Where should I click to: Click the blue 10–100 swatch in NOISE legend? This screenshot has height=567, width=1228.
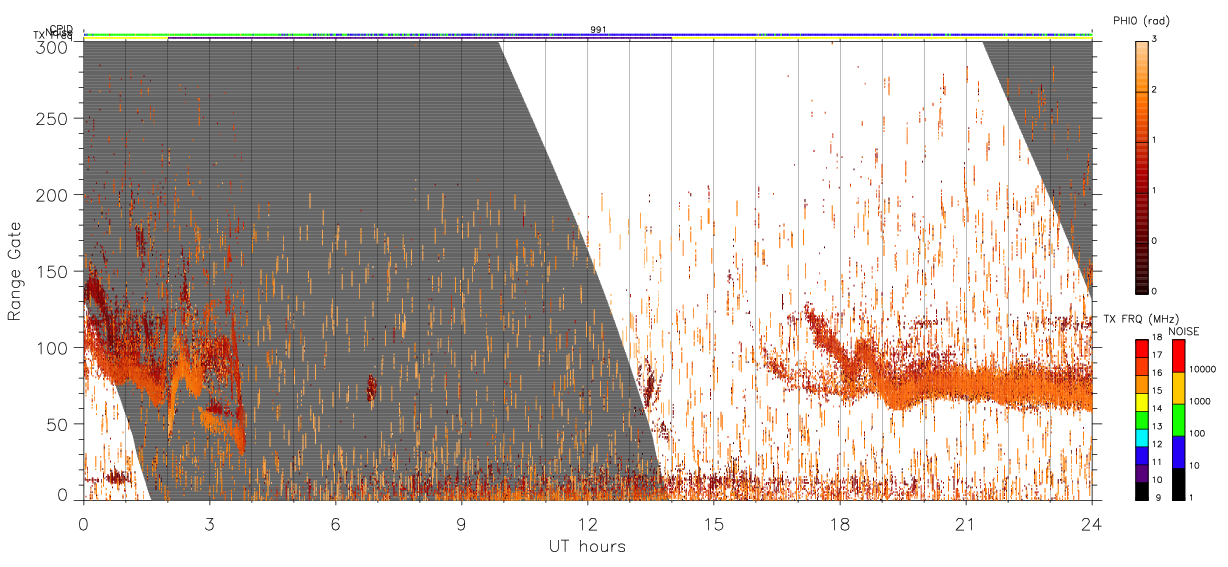pyautogui.click(x=1179, y=452)
